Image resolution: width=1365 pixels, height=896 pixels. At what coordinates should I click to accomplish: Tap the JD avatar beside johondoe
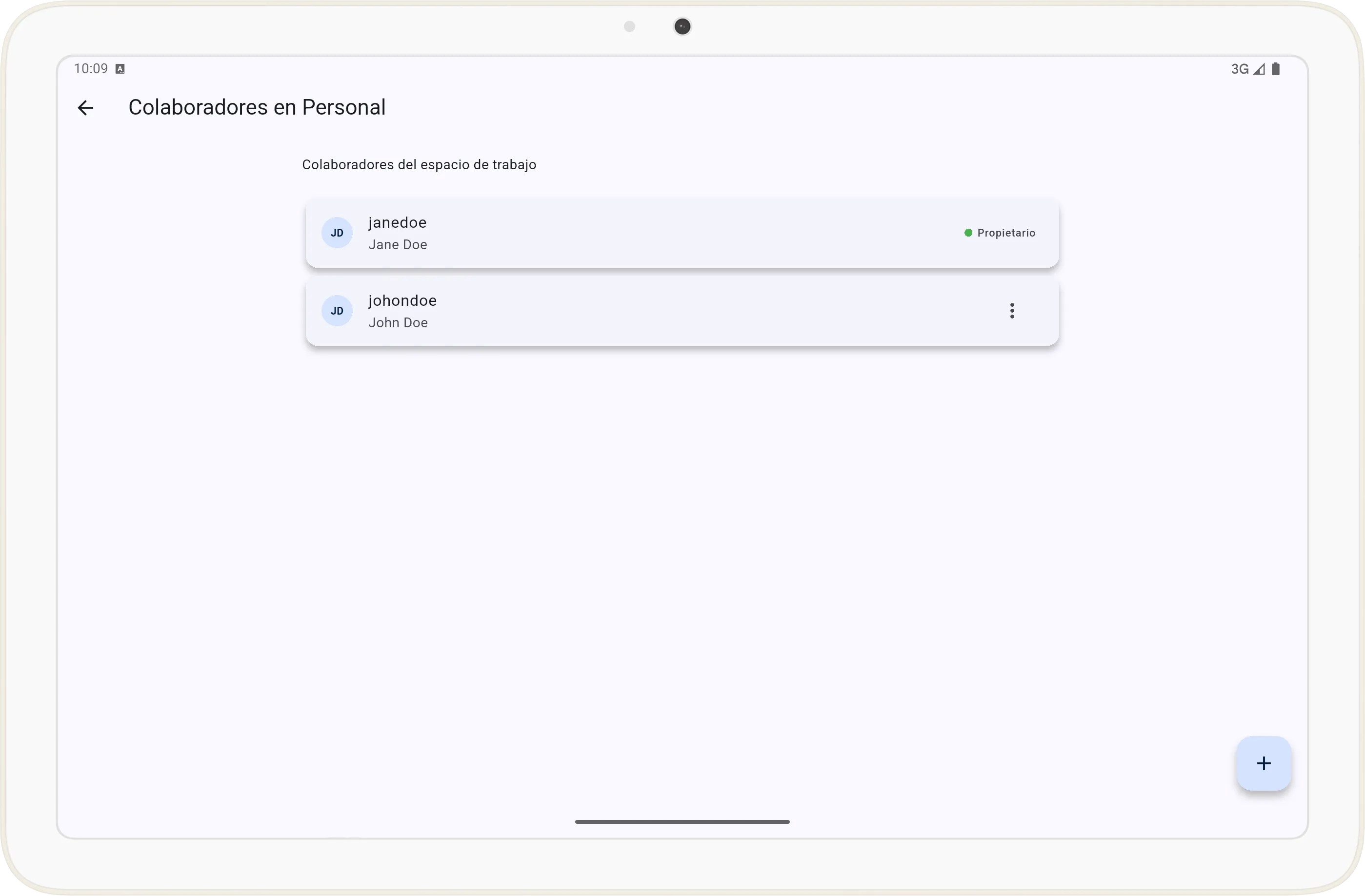coord(337,311)
